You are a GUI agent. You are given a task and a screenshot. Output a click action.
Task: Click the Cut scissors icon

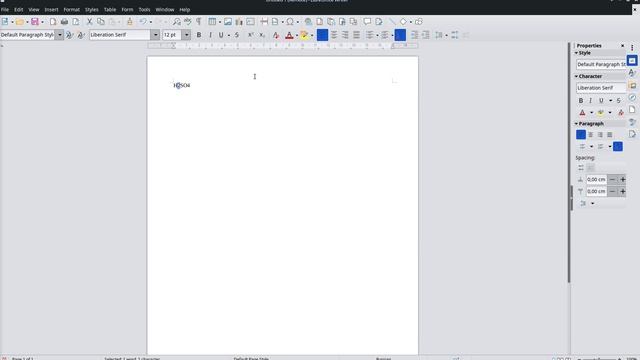(x=89, y=22)
